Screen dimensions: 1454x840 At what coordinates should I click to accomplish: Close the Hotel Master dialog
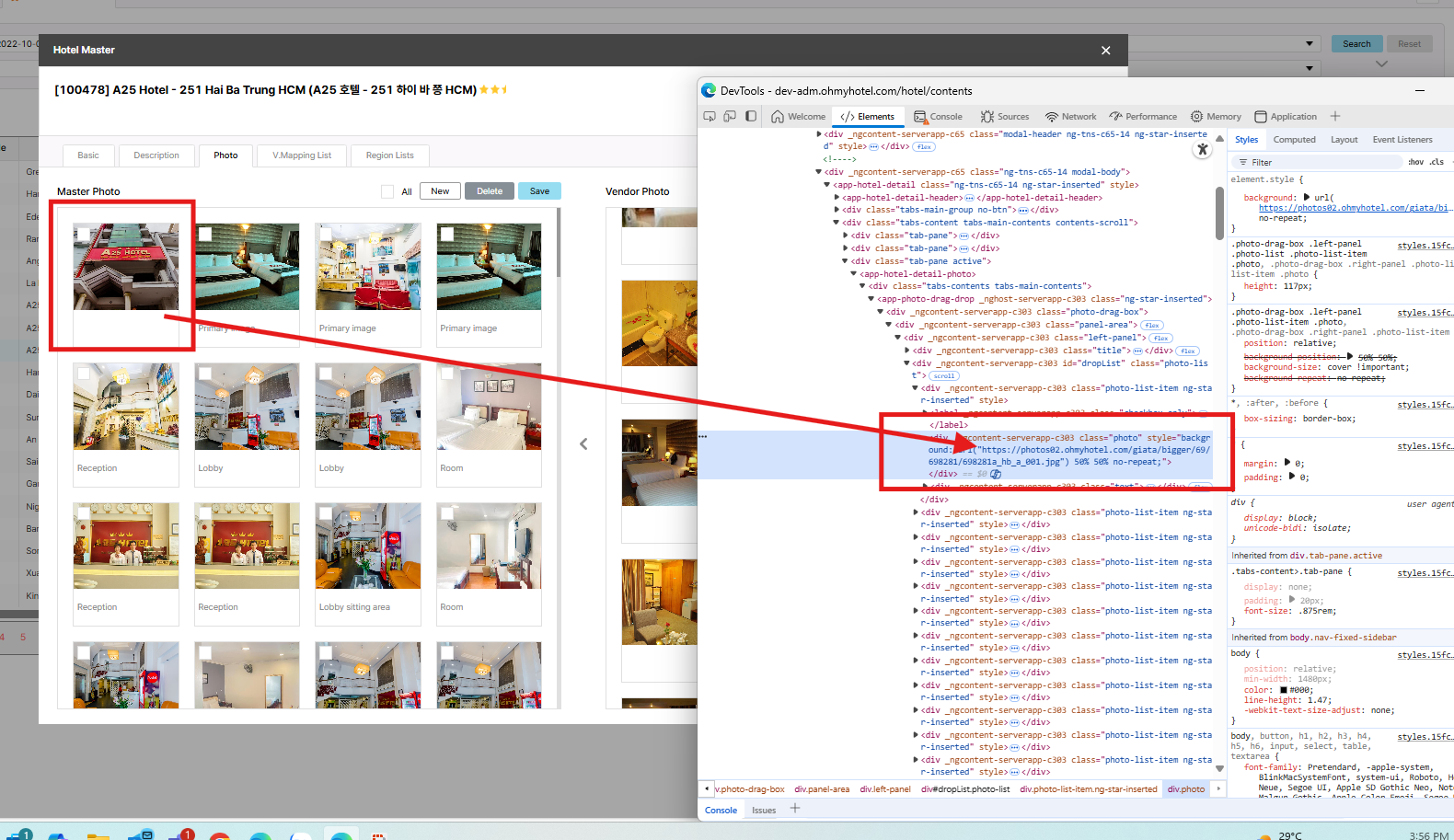pyautogui.click(x=1106, y=51)
